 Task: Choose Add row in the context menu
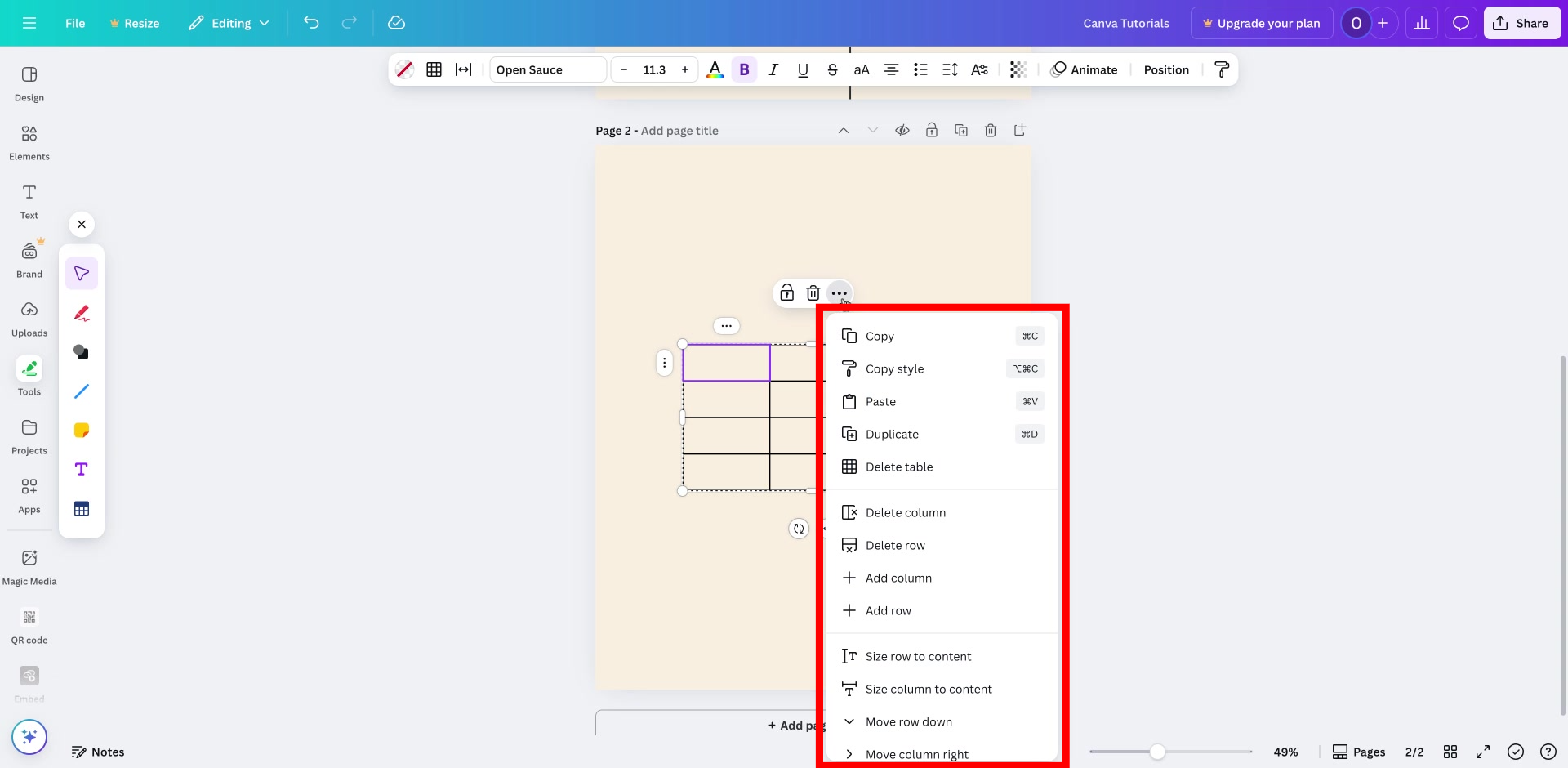point(888,610)
